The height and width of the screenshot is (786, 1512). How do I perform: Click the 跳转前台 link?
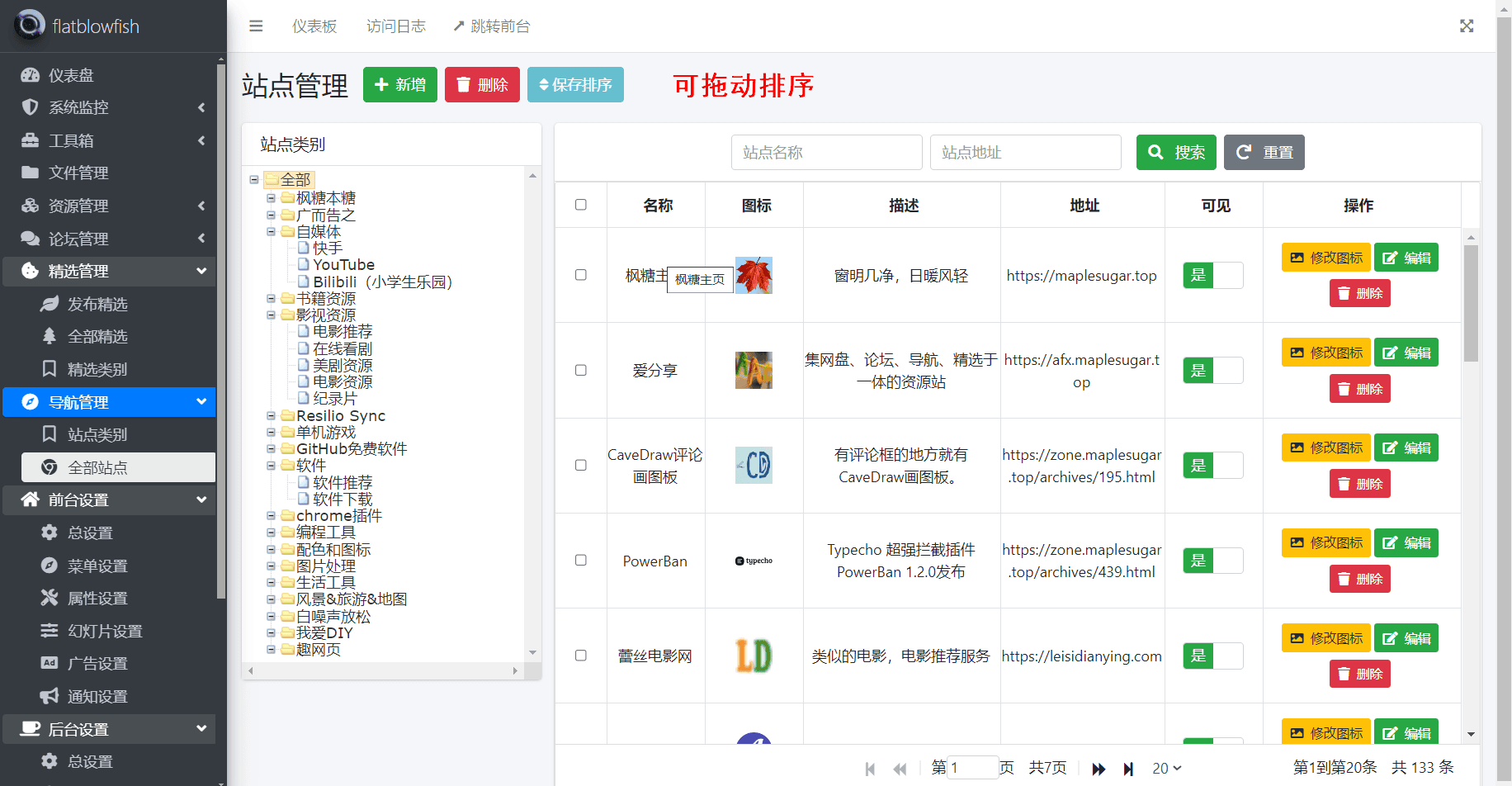click(x=492, y=26)
